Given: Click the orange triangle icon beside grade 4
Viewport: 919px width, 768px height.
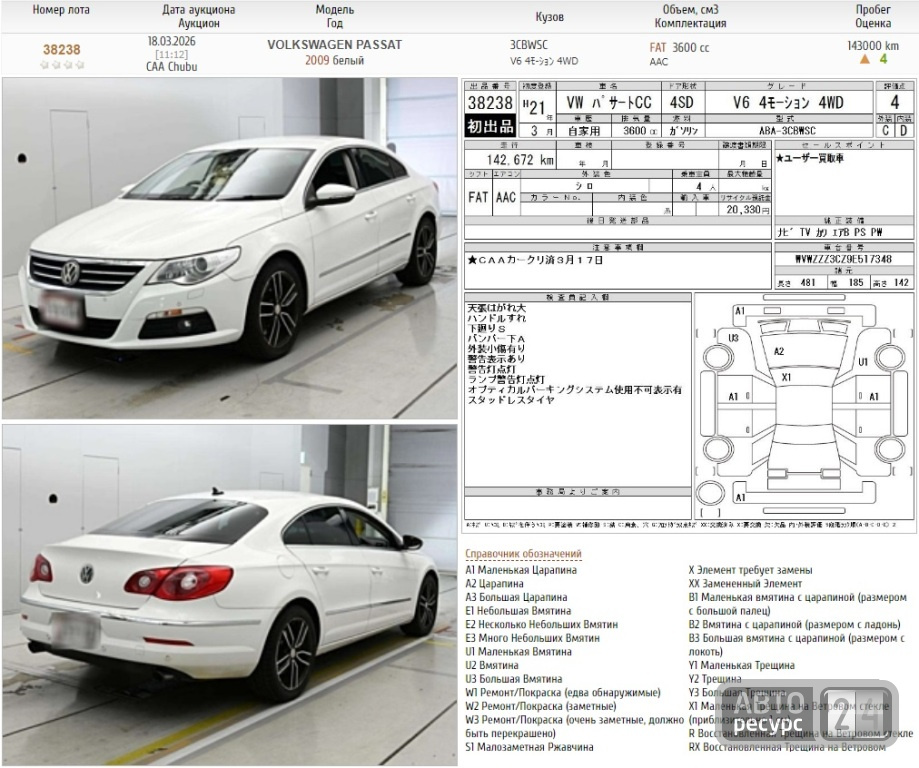Looking at the screenshot, I should (x=864, y=59).
